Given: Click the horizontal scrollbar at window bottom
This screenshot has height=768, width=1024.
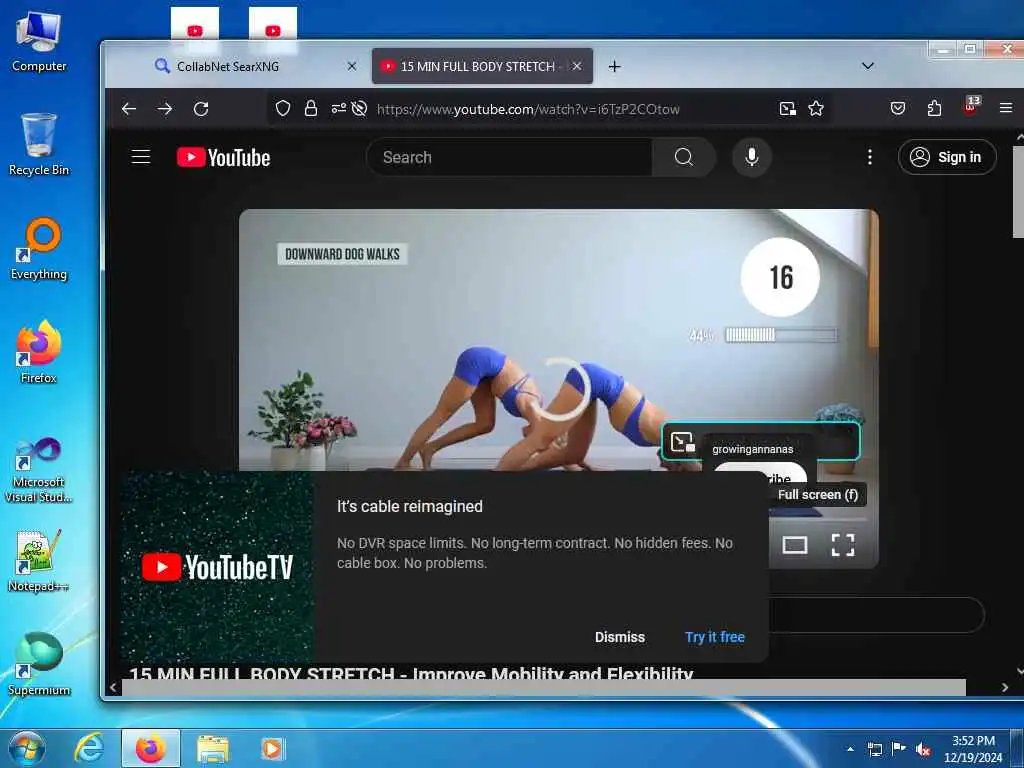Looking at the screenshot, I should pyautogui.click(x=543, y=687).
